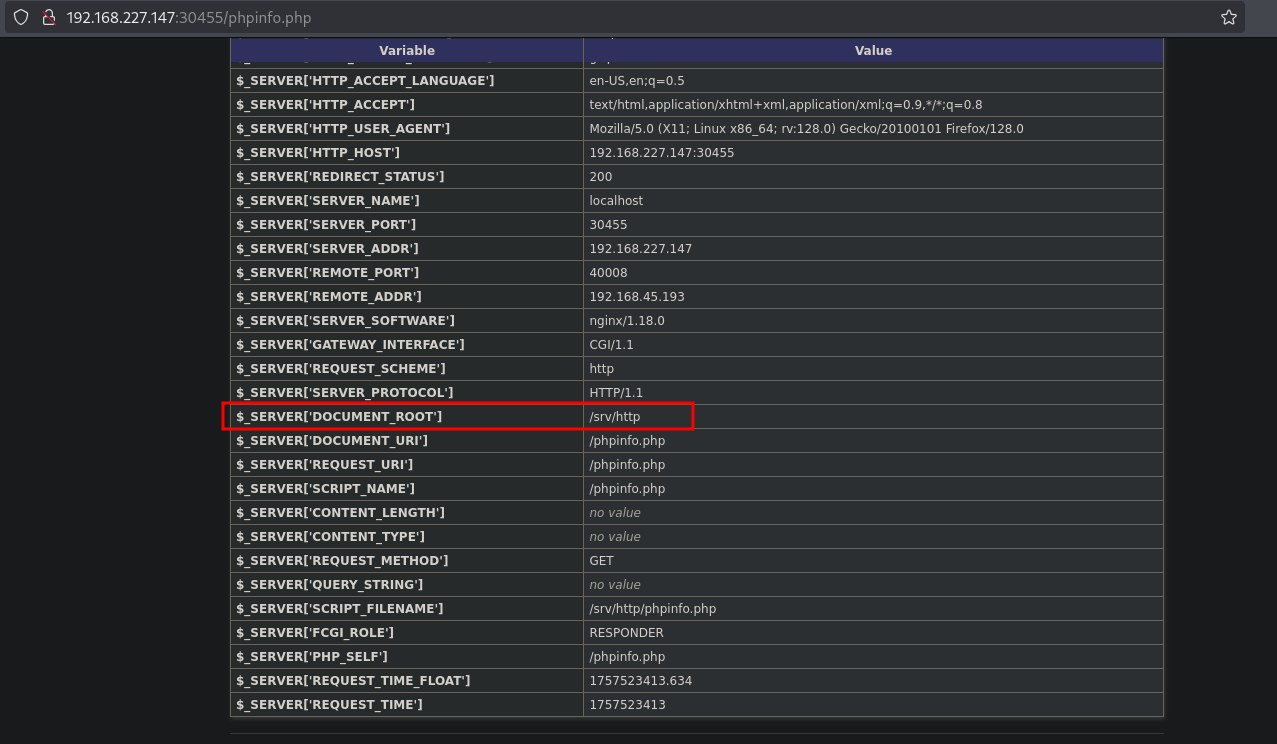Click the CGI/1.1 gateway interface value
The height and width of the screenshot is (744, 1277).
click(611, 345)
